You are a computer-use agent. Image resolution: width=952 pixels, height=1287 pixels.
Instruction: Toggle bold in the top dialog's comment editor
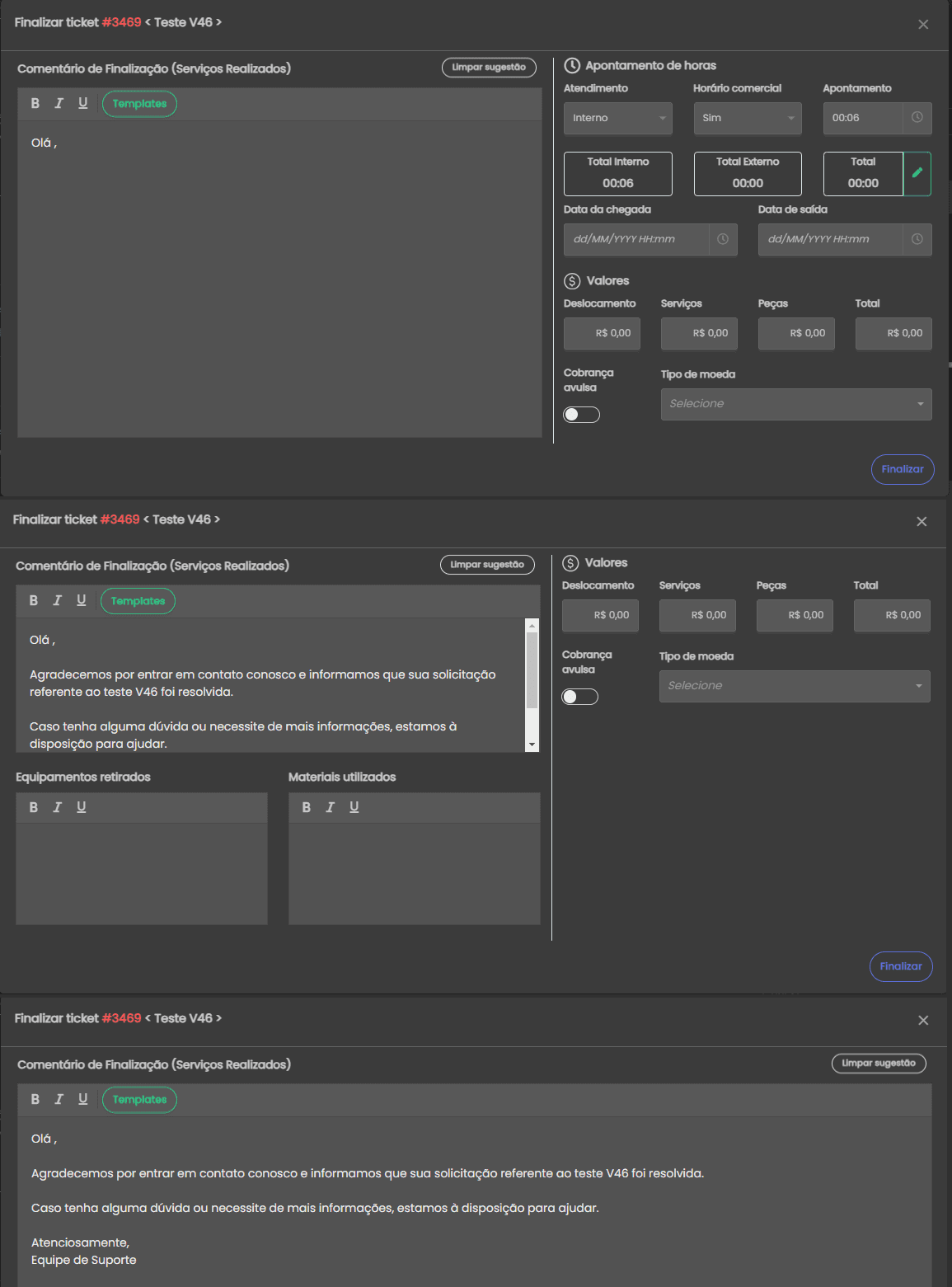pos(35,103)
